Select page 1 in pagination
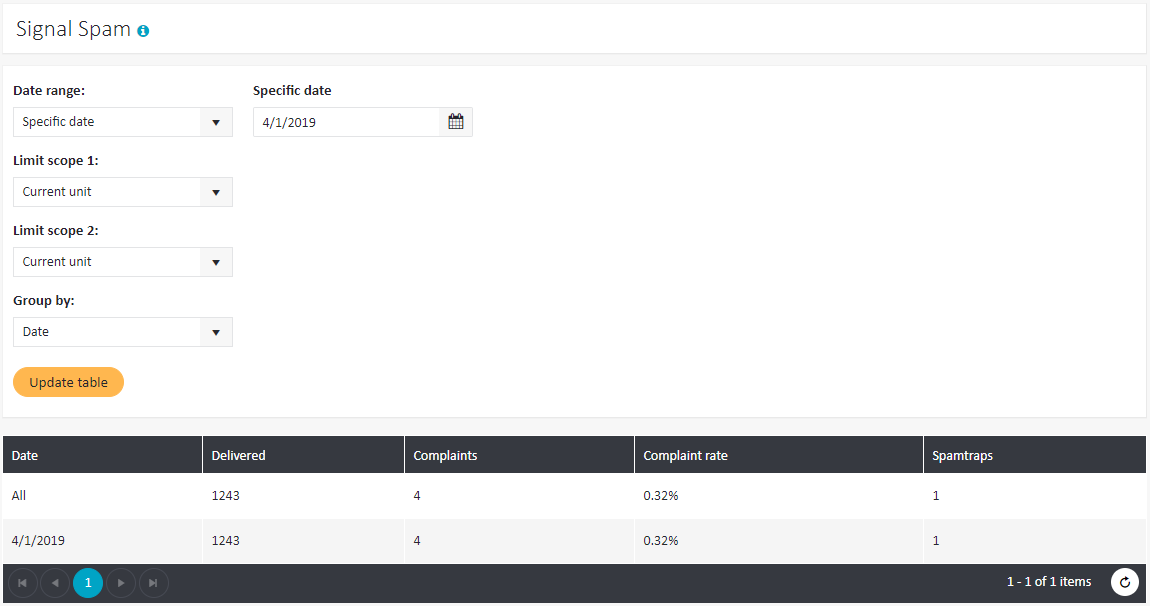This screenshot has width=1150, height=606. (x=88, y=582)
